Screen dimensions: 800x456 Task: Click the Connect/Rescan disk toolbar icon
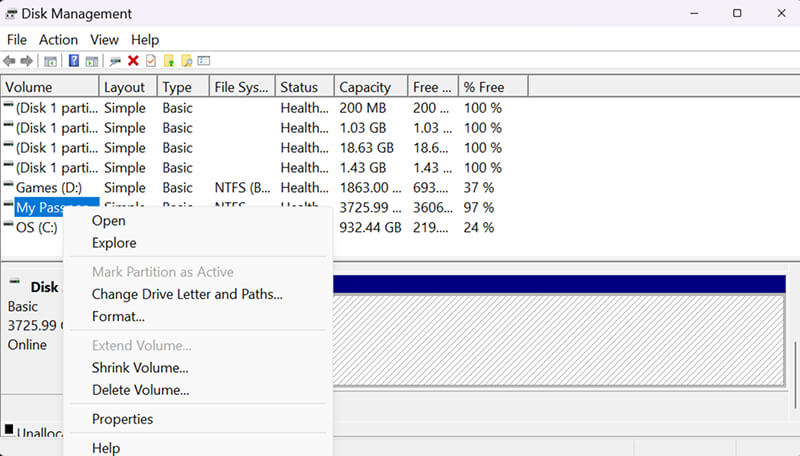[x=115, y=61]
